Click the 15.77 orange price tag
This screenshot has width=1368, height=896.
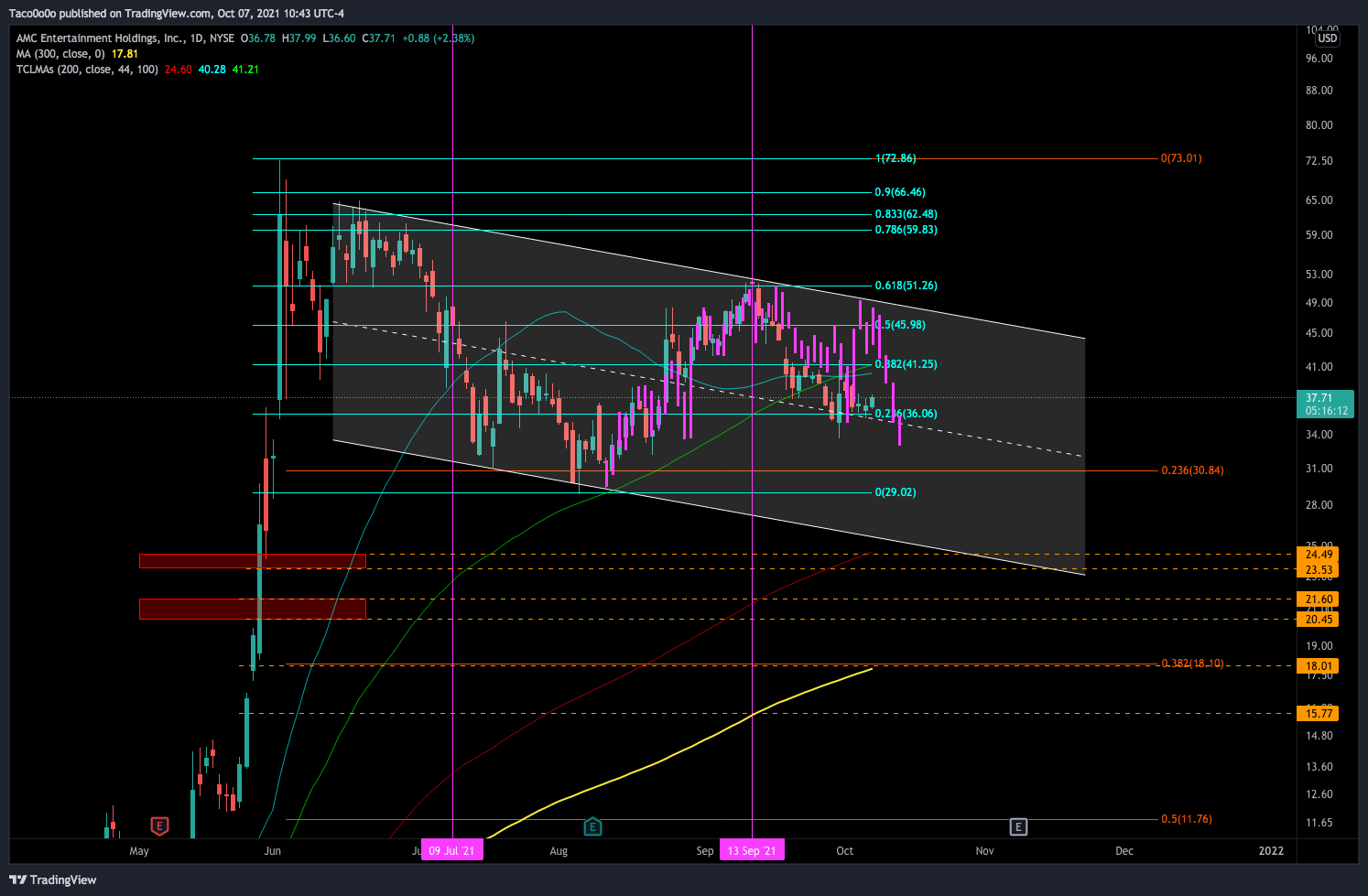(1319, 713)
